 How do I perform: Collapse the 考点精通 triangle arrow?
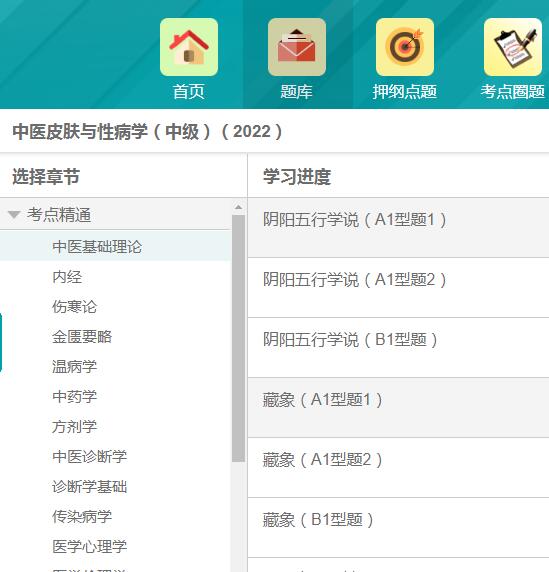click(14, 214)
